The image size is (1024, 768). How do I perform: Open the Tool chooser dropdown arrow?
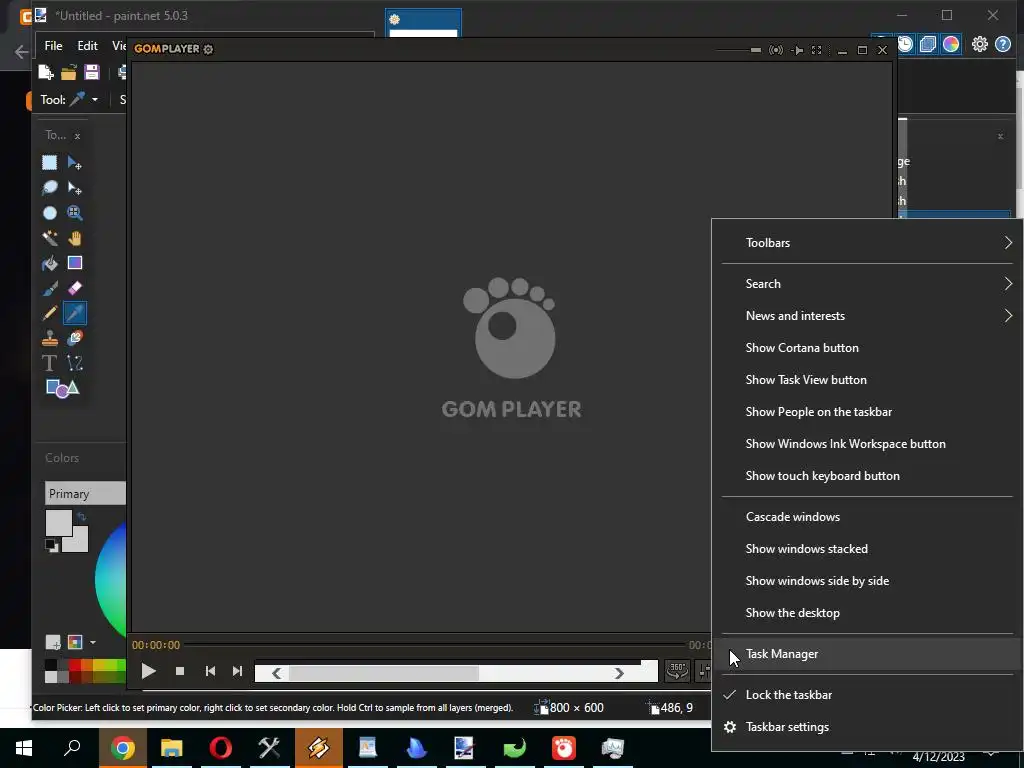click(95, 100)
